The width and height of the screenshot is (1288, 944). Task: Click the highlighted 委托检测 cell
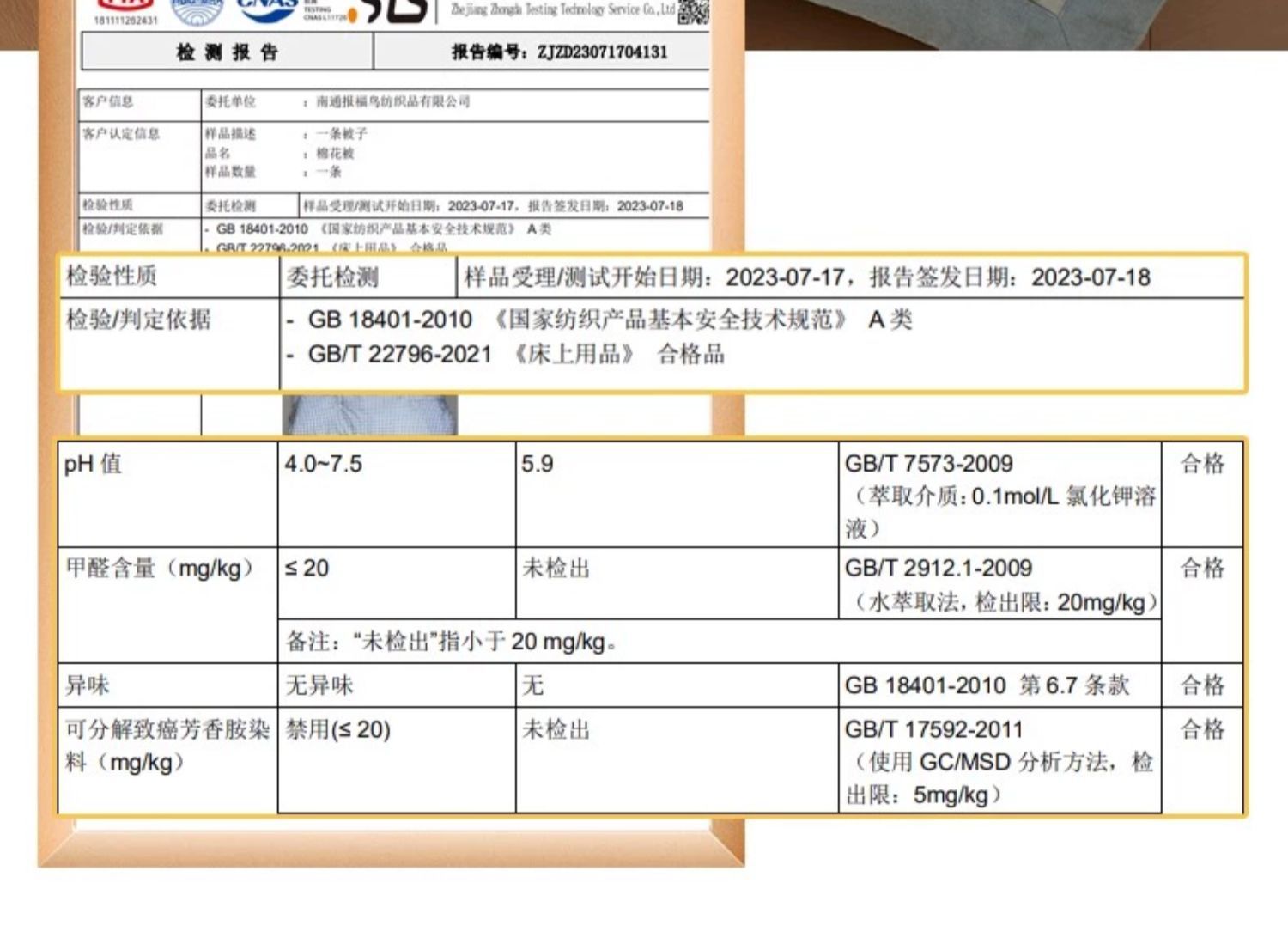[332, 277]
